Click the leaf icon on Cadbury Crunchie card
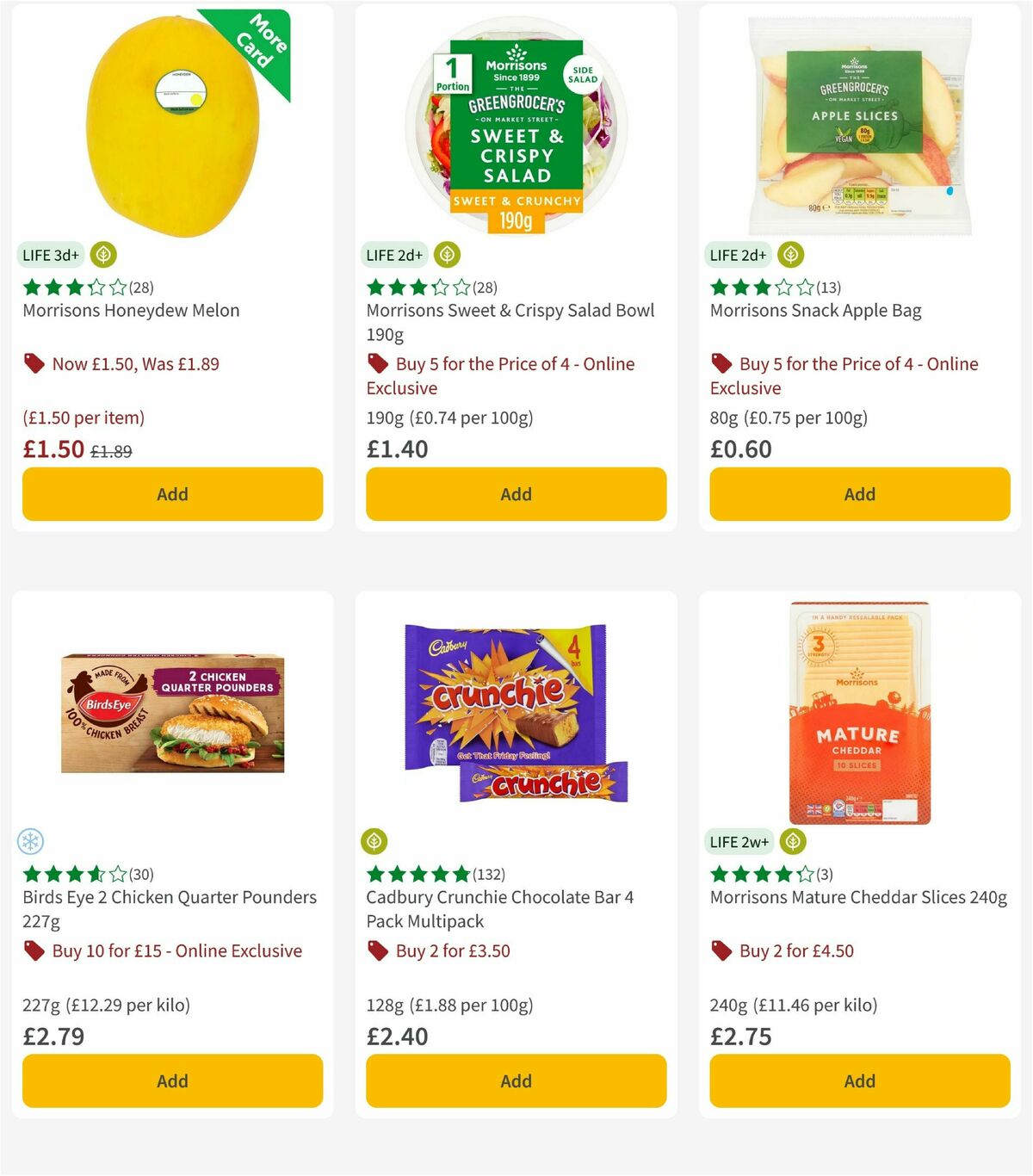 [x=377, y=842]
